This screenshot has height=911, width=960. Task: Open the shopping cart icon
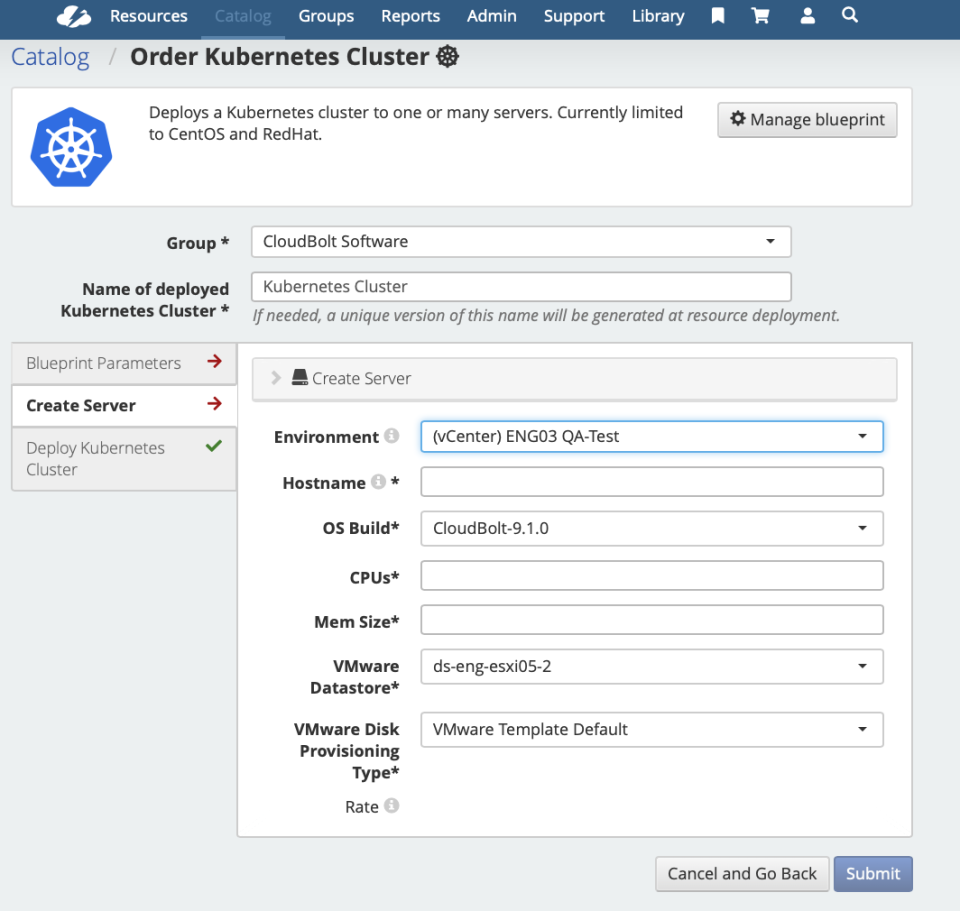point(761,16)
